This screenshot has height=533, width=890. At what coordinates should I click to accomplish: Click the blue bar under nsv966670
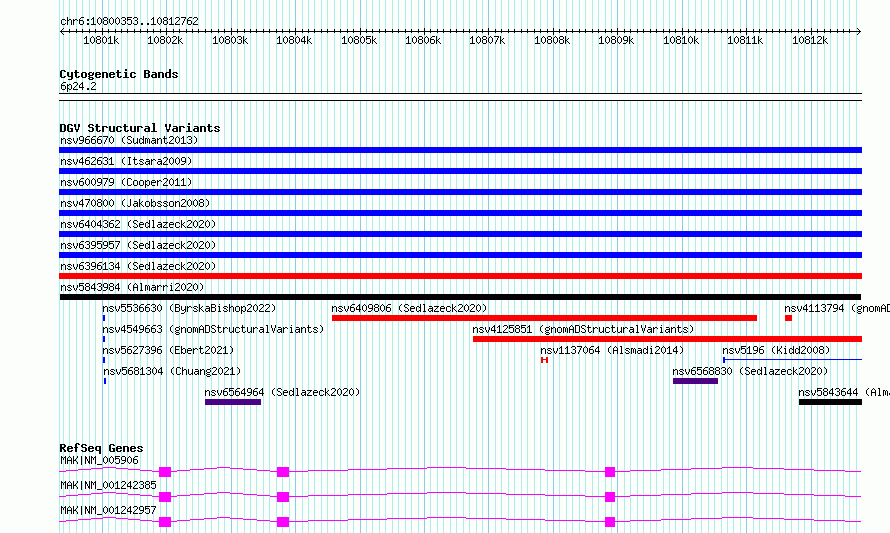[x=460, y=150]
